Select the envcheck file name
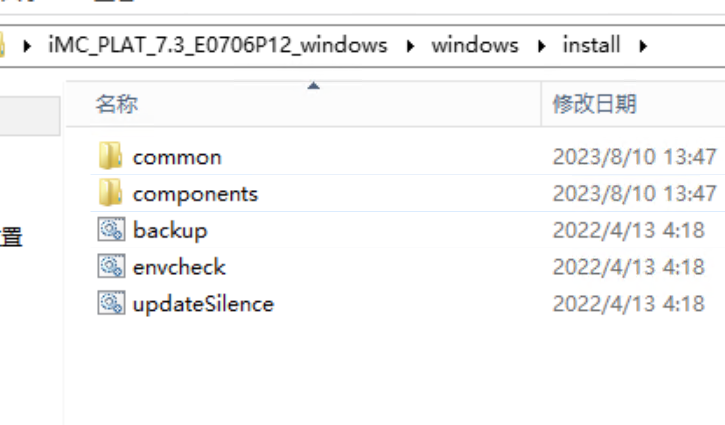Viewport: 725px width, 425px height. pos(179,267)
